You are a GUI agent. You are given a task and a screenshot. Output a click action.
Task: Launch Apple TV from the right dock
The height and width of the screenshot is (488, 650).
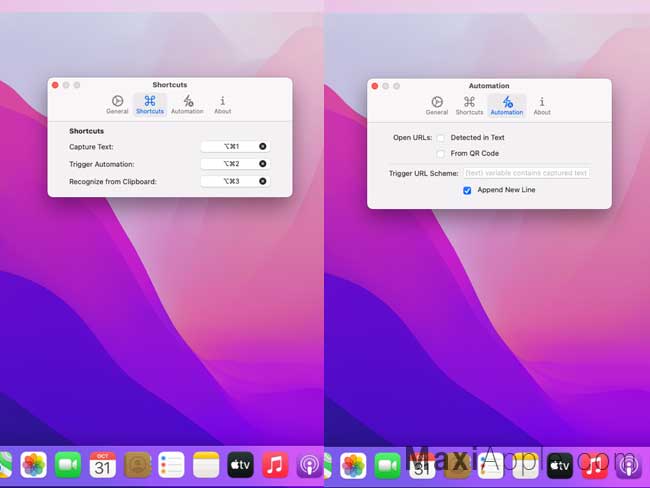[x=560, y=466]
